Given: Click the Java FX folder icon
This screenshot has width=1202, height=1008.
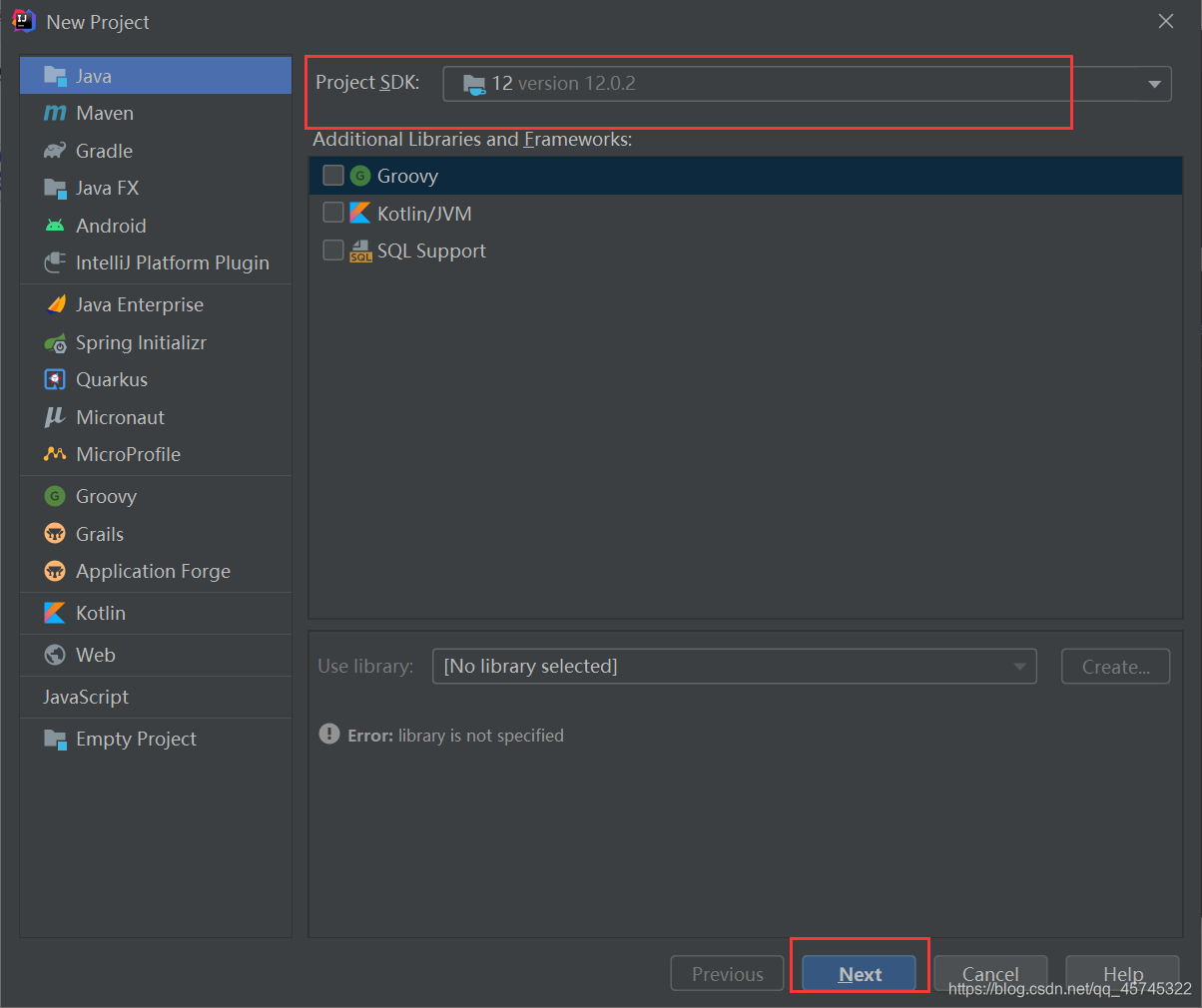Looking at the screenshot, I should (x=55, y=188).
